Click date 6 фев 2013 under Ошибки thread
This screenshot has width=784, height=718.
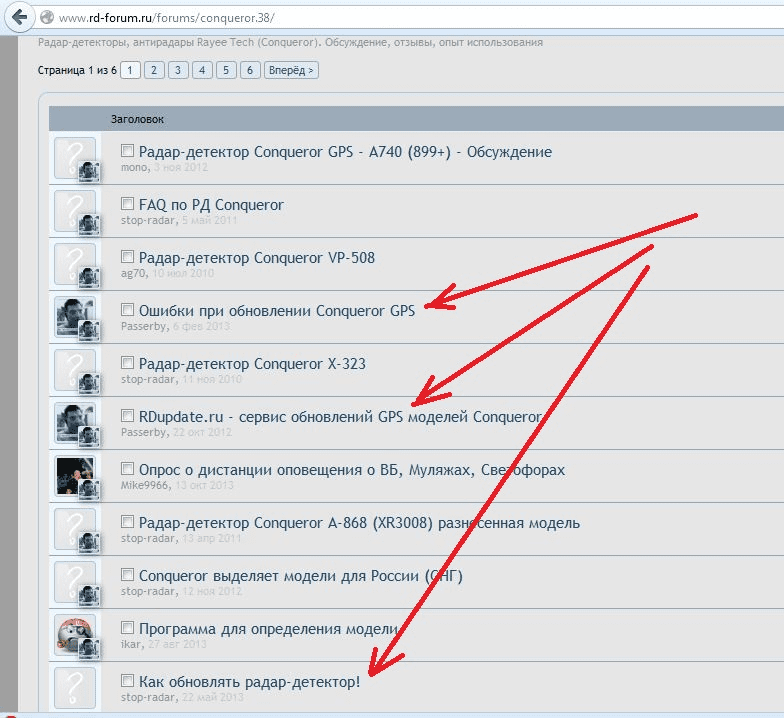(x=202, y=326)
